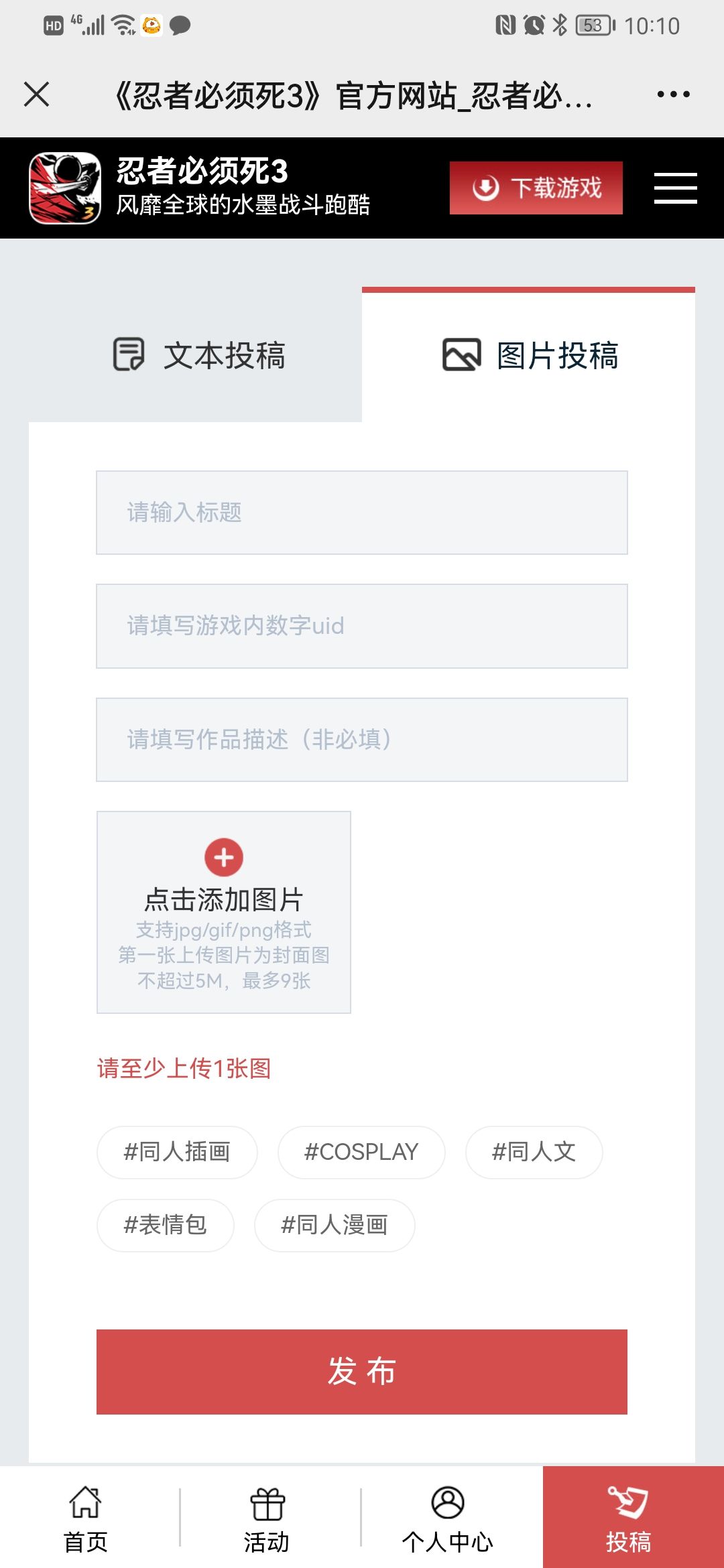Select the #表情包 tag

[166, 1225]
